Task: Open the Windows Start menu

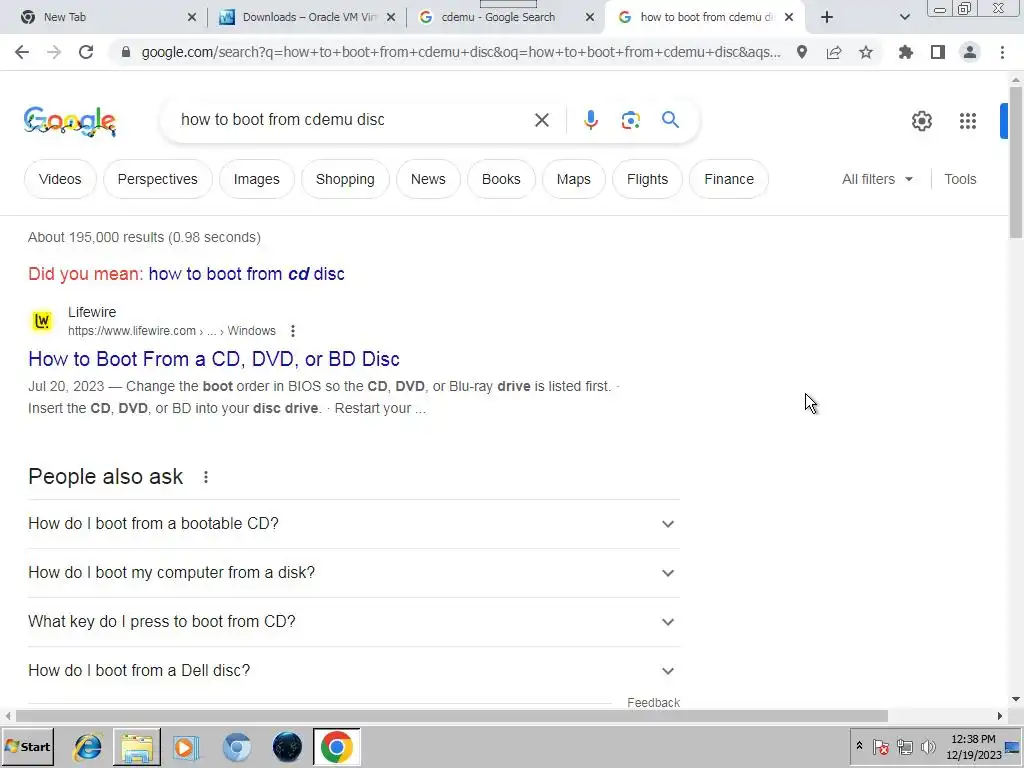Action: tap(27, 746)
